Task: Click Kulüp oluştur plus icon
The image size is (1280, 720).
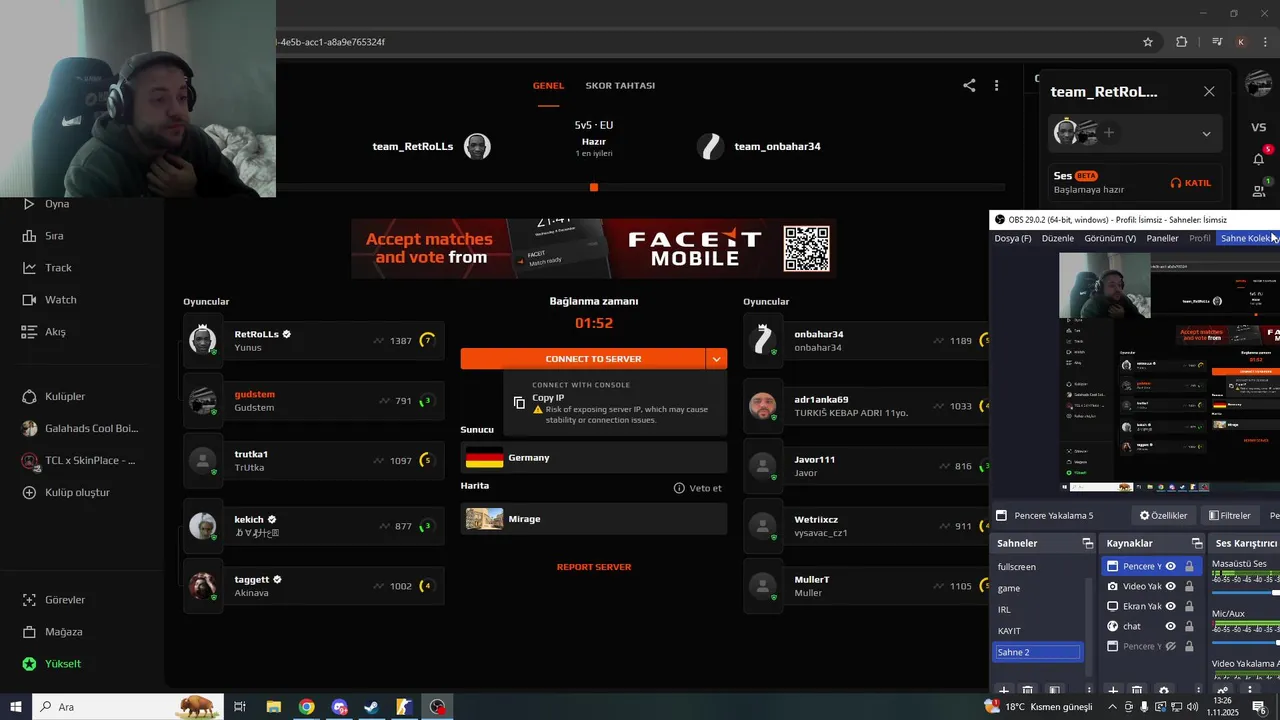Action: click(29, 492)
